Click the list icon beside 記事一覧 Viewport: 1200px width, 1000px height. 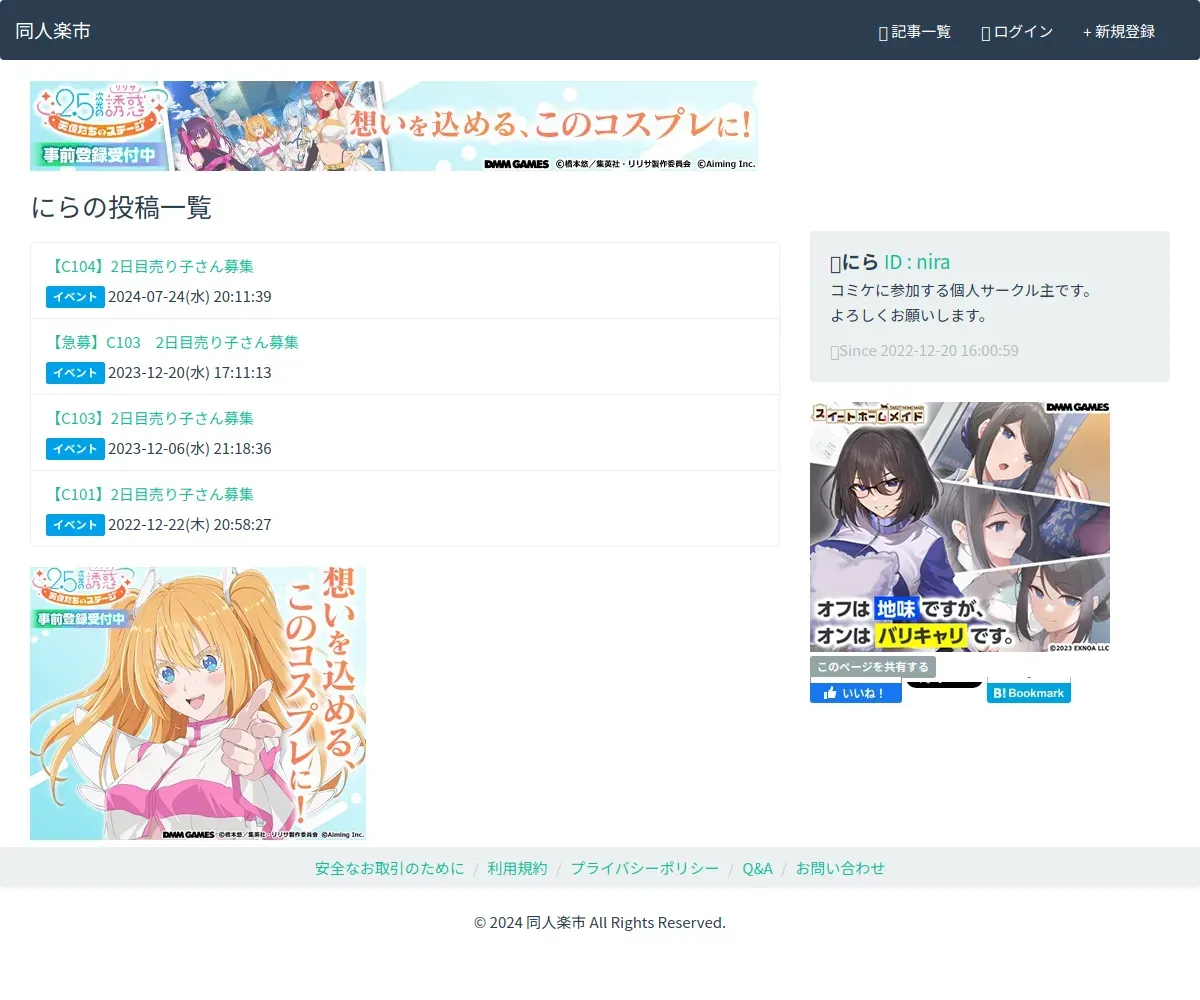click(883, 33)
